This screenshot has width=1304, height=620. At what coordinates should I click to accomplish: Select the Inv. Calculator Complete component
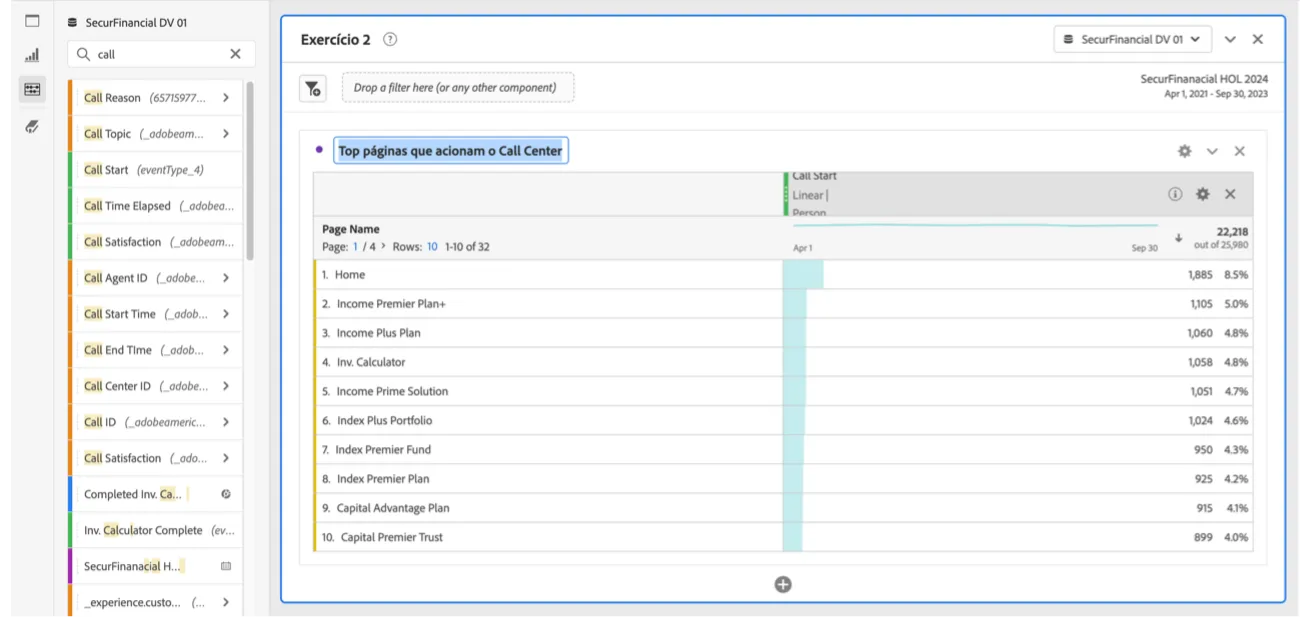(156, 530)
